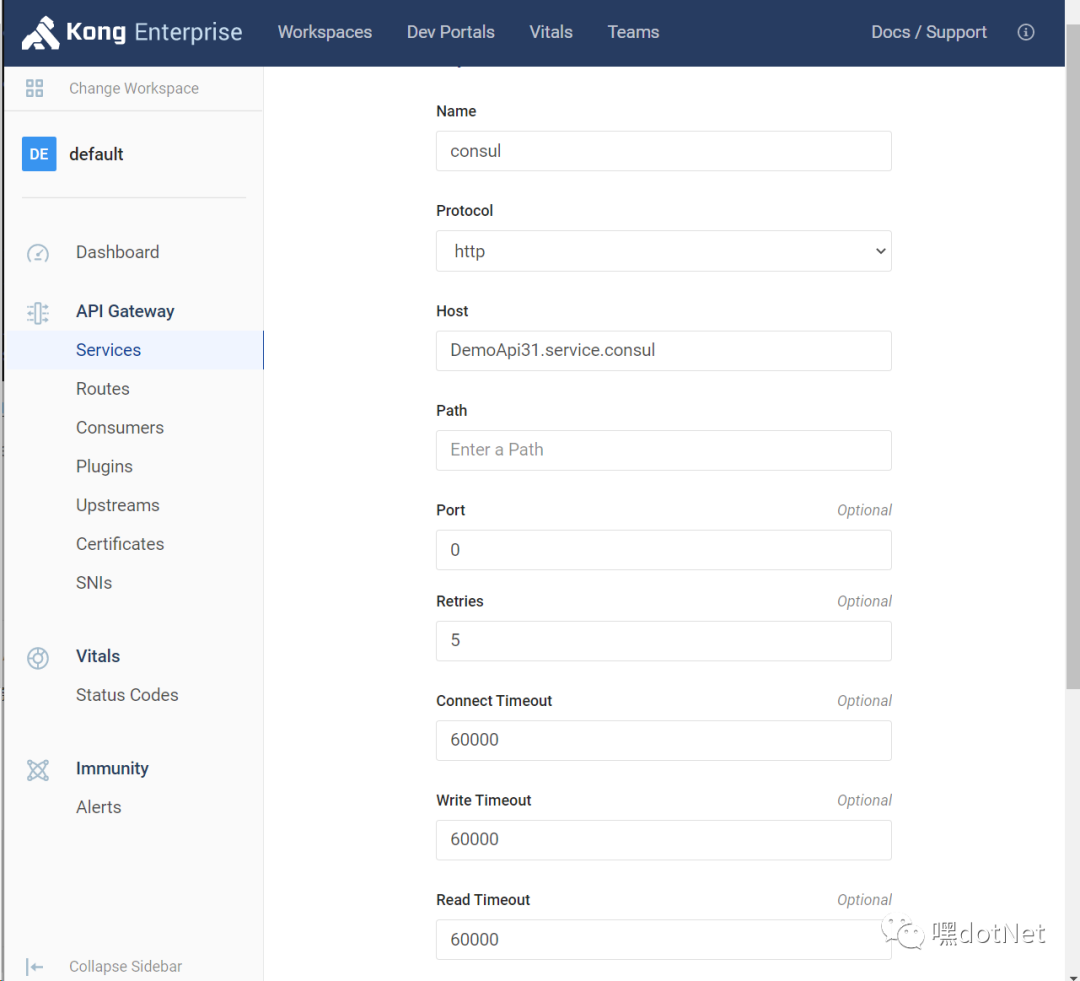Focus the Name field containing consul
The width and height of the screenshot is (1080, 981).
tap(663, 151)
